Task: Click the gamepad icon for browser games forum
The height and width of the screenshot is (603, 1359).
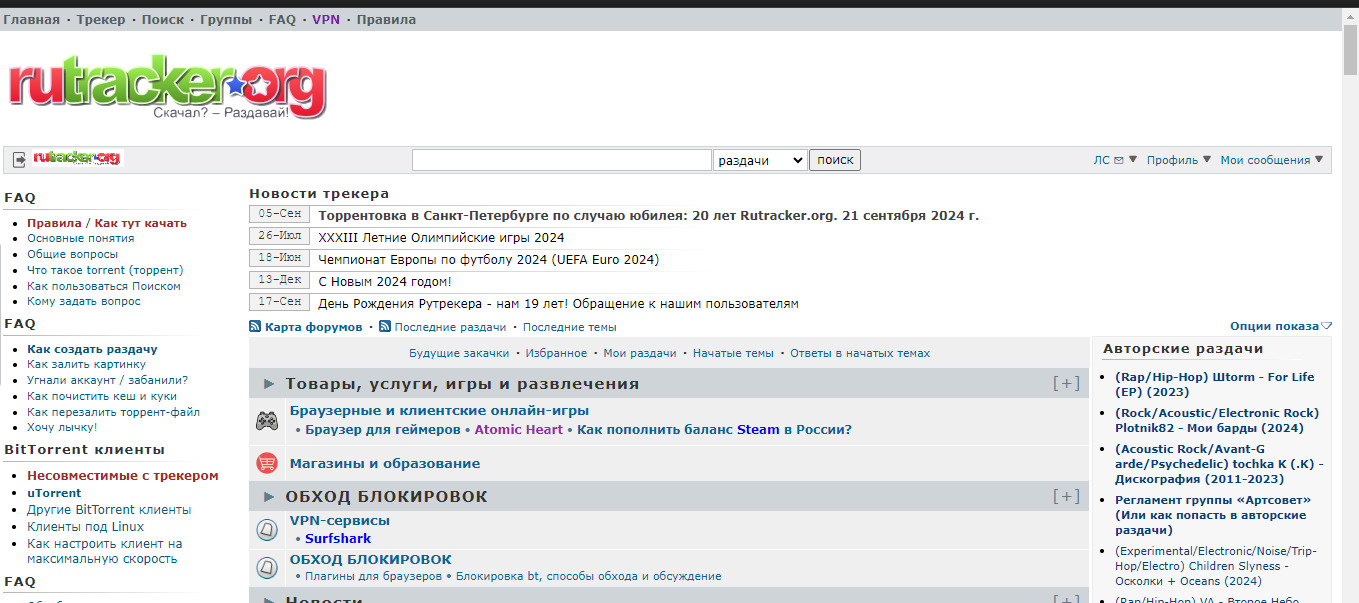Action: pos(267,421)
